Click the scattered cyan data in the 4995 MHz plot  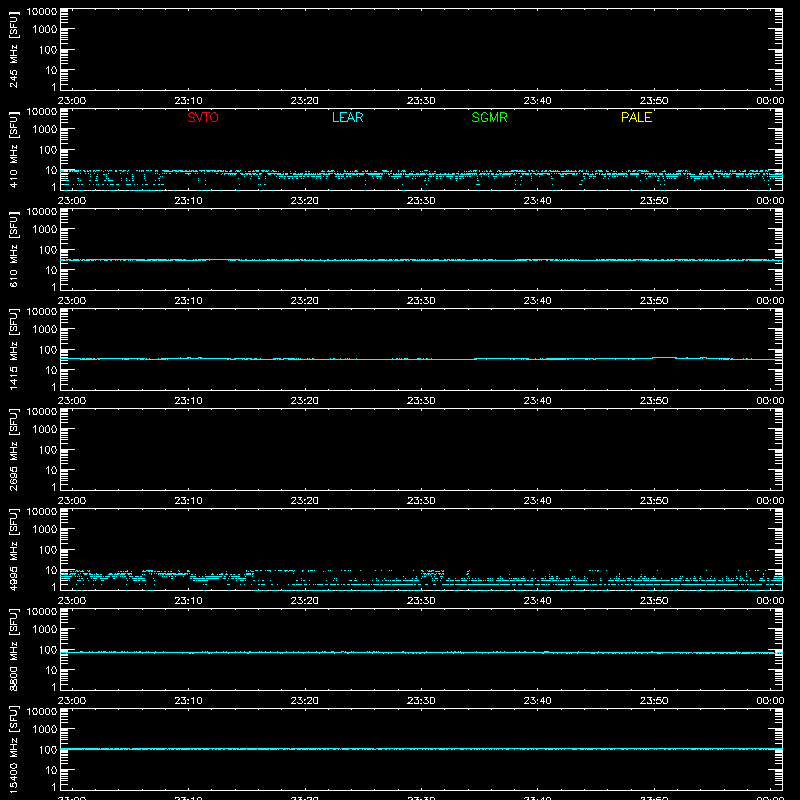(421, 580)
